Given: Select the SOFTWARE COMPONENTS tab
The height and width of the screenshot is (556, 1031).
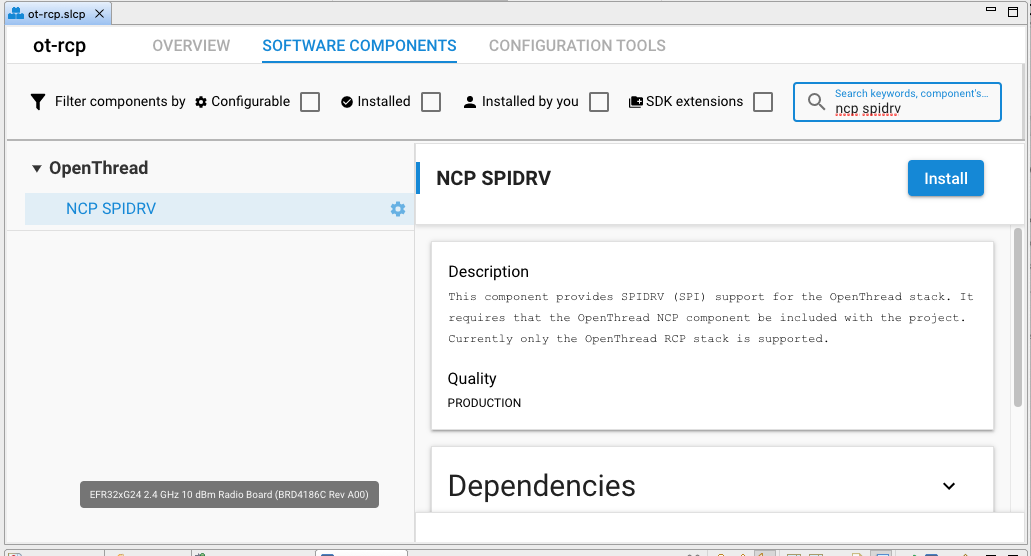Looking at the screenshot, I should point(359,45).
